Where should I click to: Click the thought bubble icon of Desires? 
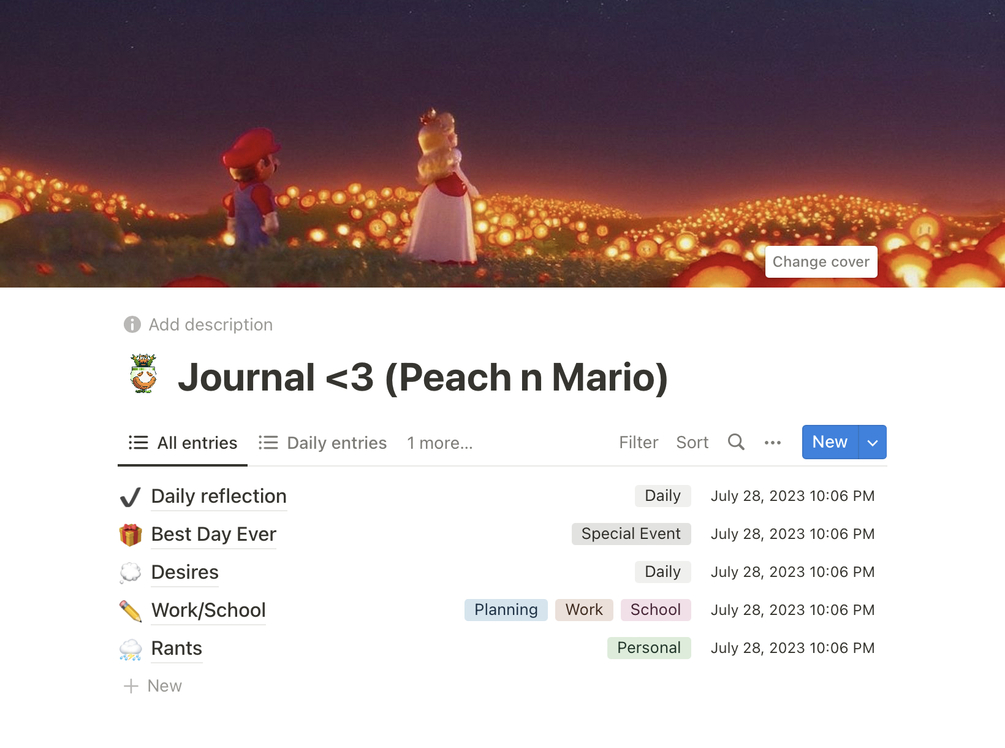click(x=130, y=572)
